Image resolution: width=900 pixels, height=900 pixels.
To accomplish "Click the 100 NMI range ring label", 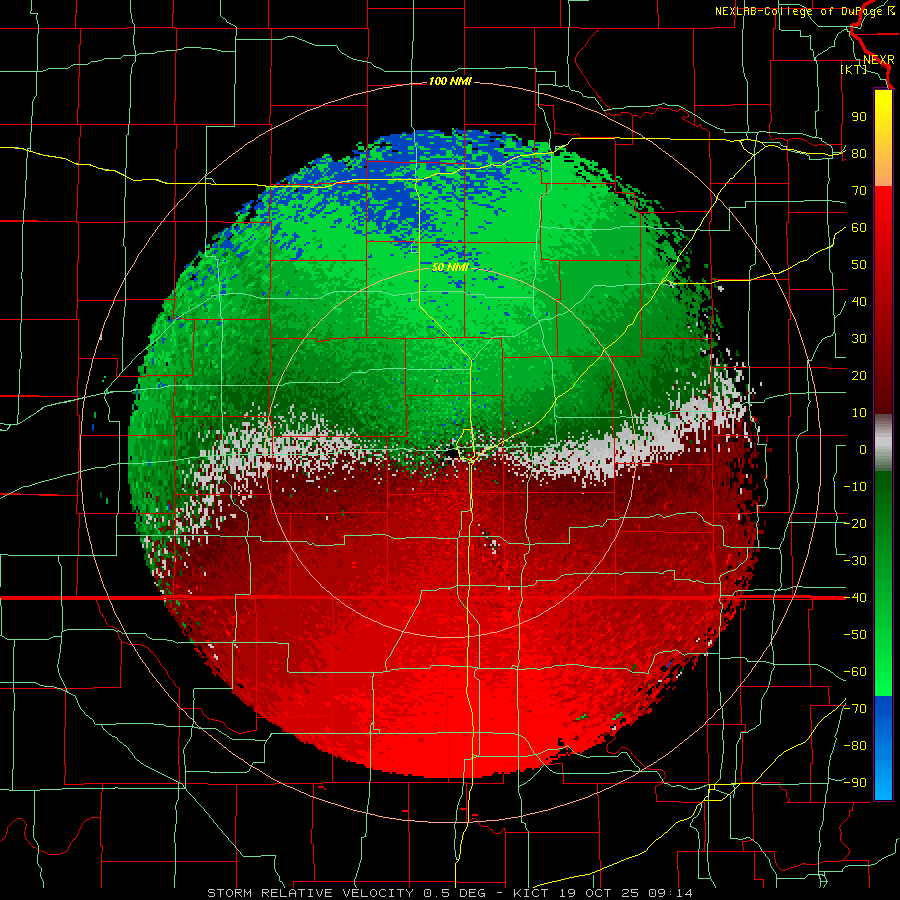I will (450, 82).
